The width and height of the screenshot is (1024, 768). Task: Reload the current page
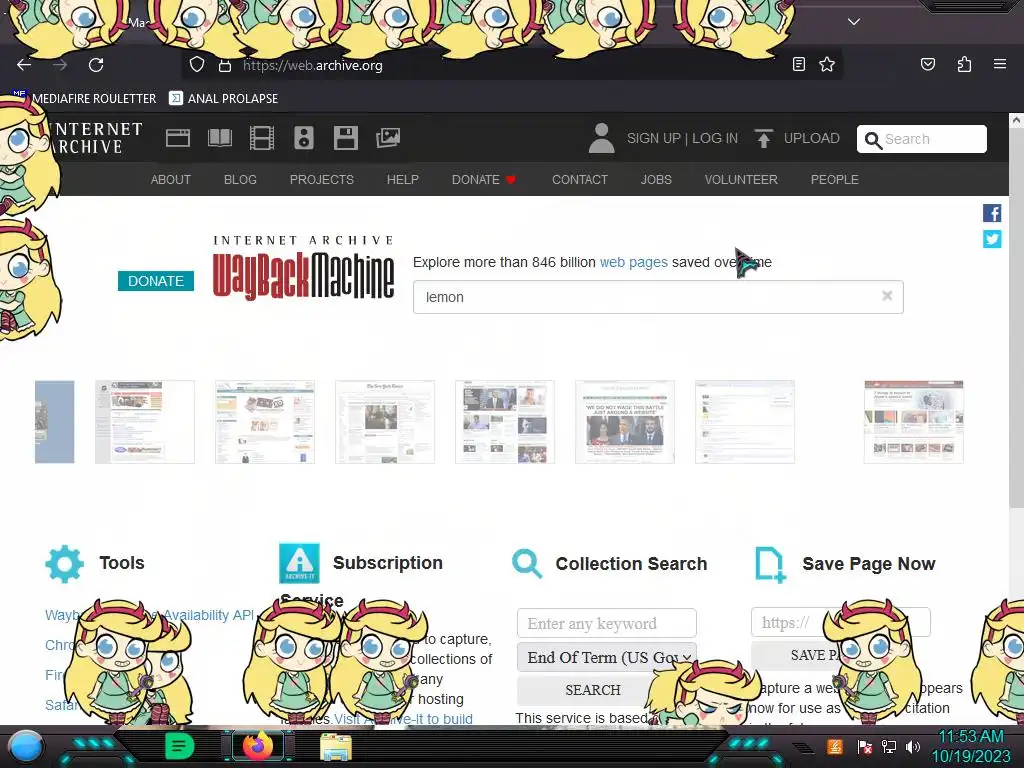[96, 65]
